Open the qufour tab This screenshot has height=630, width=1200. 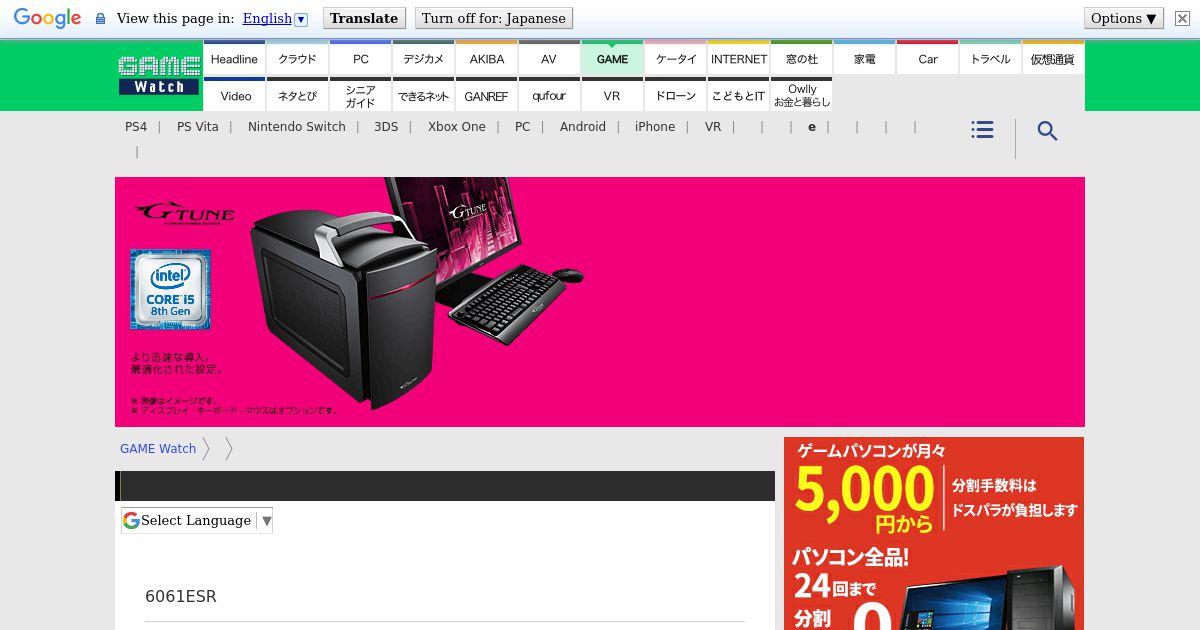(x=549, y=95)
